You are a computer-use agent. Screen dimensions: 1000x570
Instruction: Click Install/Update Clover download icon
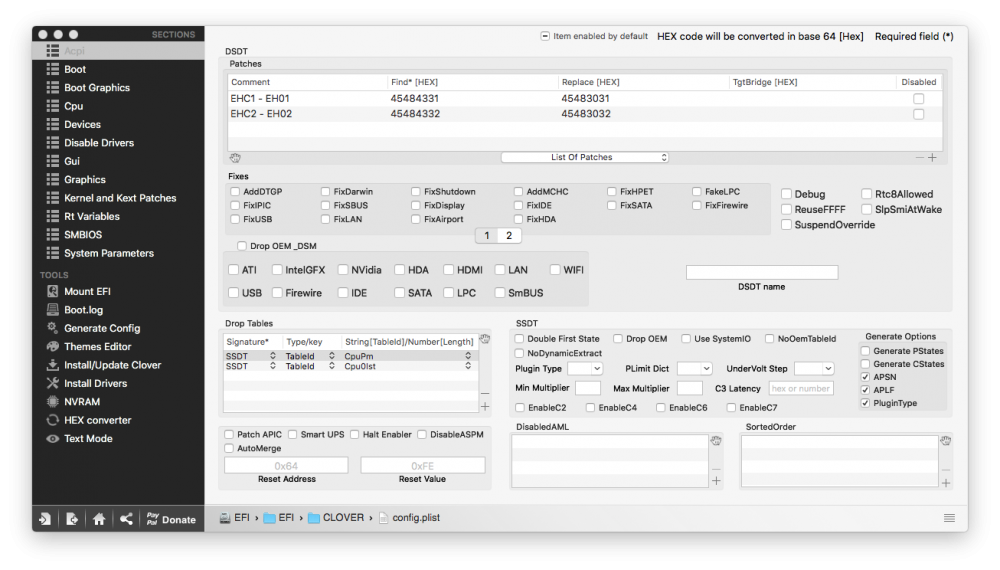(x=52, y=365)
